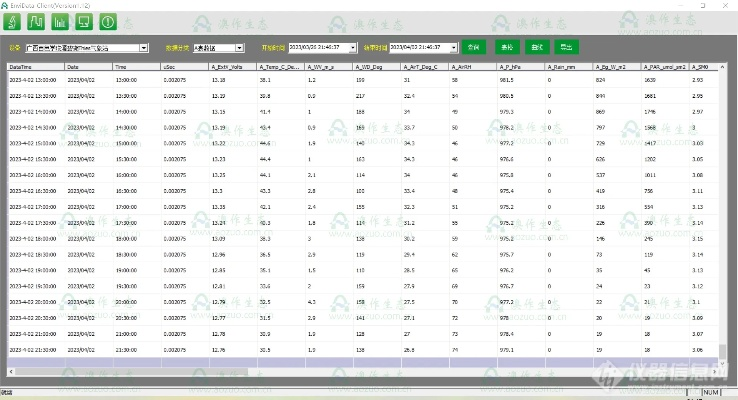Screen dimensions: 738x400
Task: Open the data category (数据分类) dropdown
Action: point(239,47)
